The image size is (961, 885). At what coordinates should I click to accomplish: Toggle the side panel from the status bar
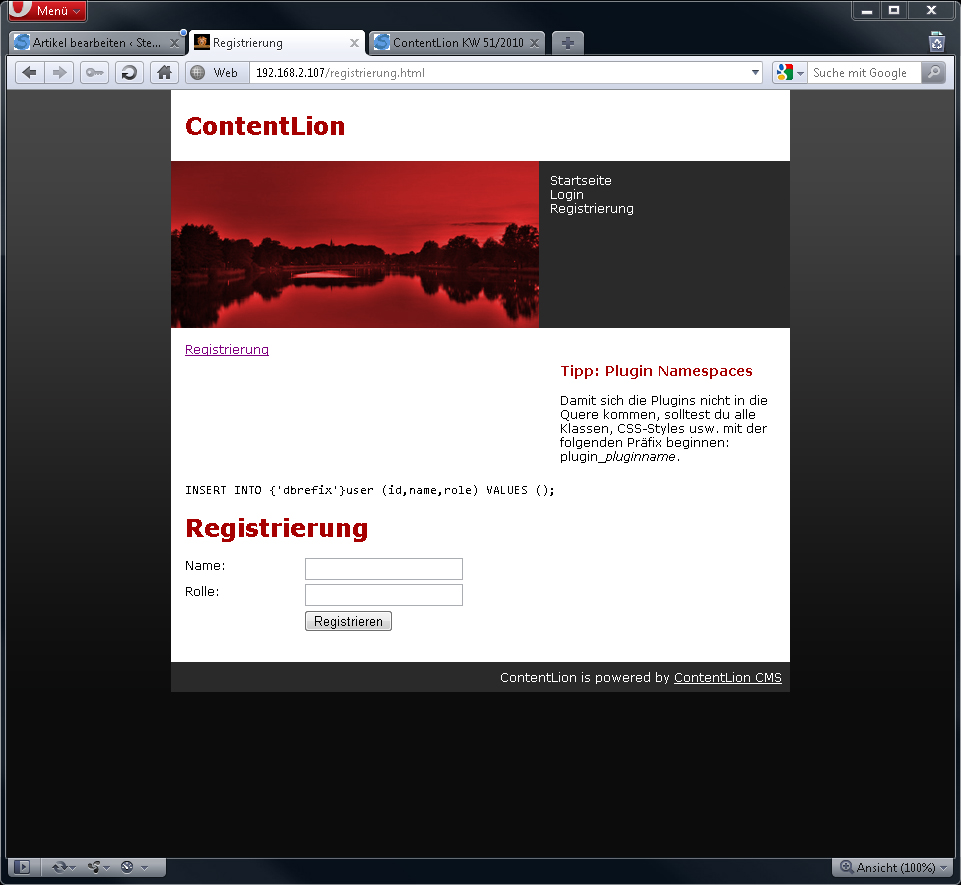(22, 867)
